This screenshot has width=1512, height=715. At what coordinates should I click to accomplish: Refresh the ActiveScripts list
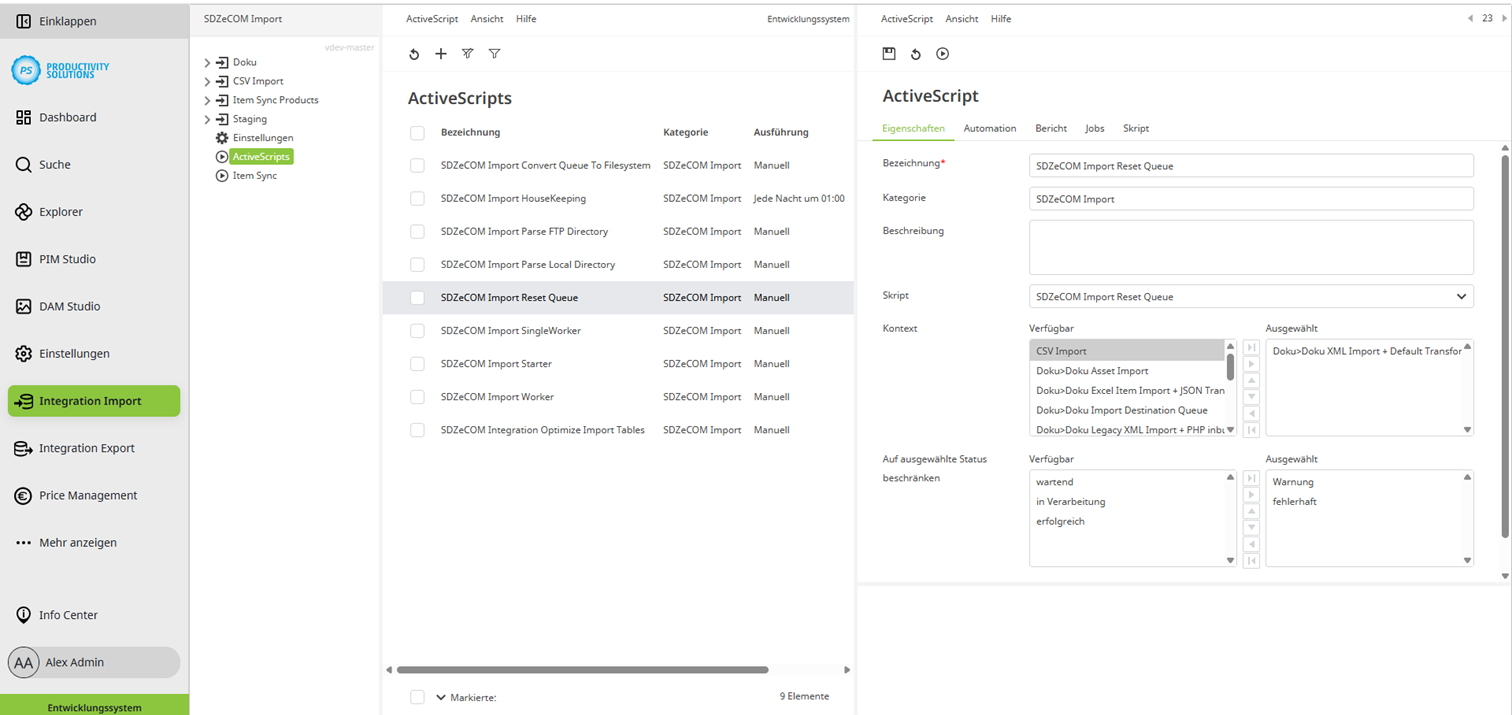pos(414,53)
